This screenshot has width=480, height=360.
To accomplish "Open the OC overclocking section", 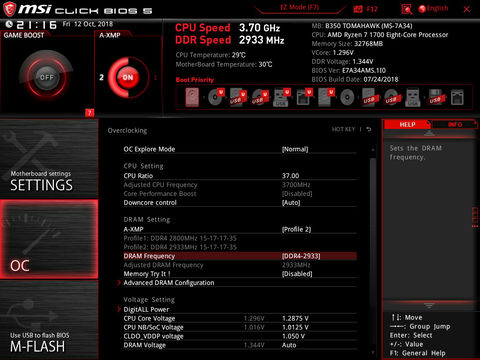I will (x=49, y=239).
